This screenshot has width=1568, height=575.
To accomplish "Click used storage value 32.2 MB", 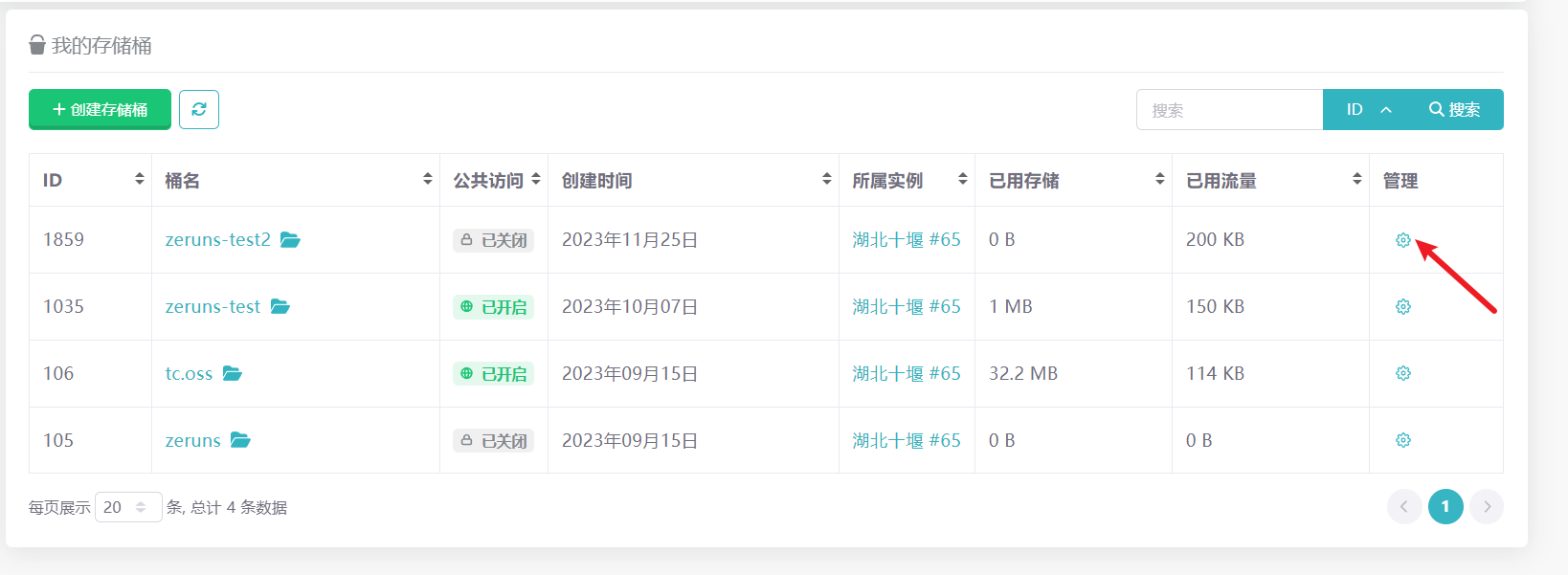I will point(1023,373).
